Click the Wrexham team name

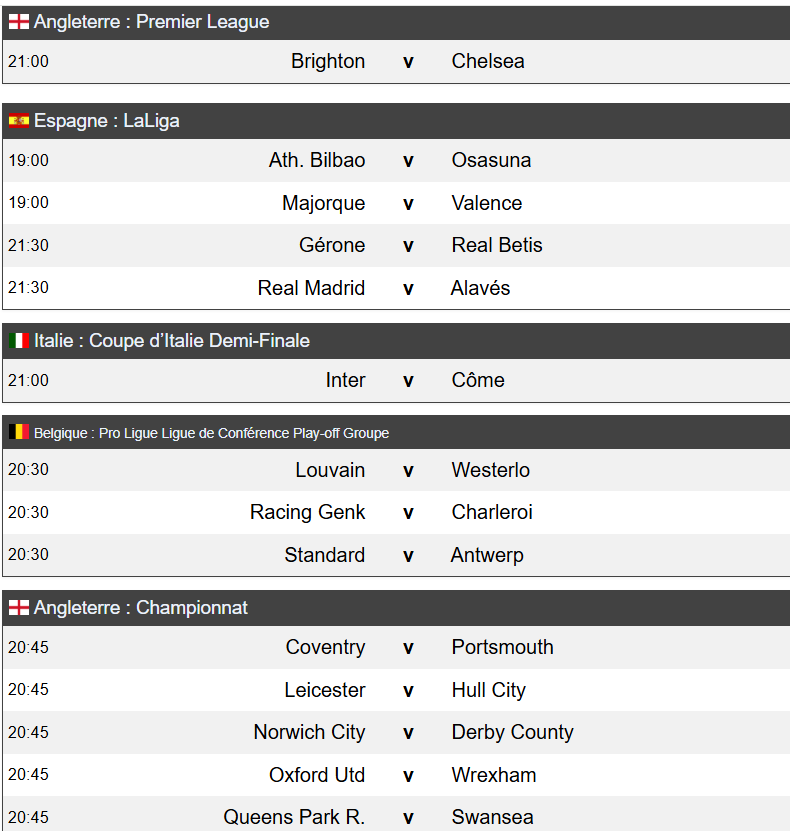pyautogui.click(x=494, y=775)
